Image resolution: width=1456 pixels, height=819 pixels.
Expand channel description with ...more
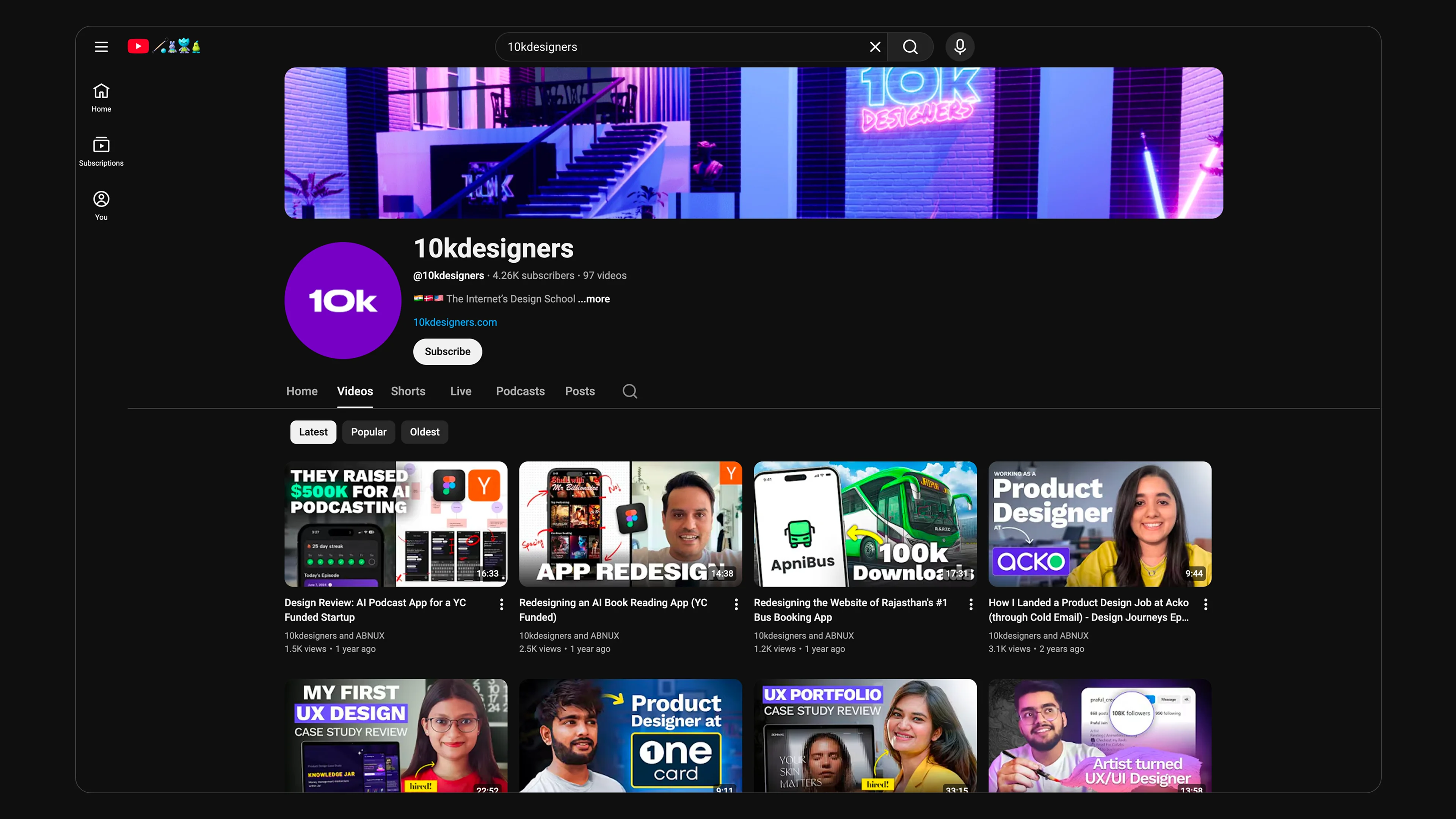pyautogui.click(x=593, y=299)
